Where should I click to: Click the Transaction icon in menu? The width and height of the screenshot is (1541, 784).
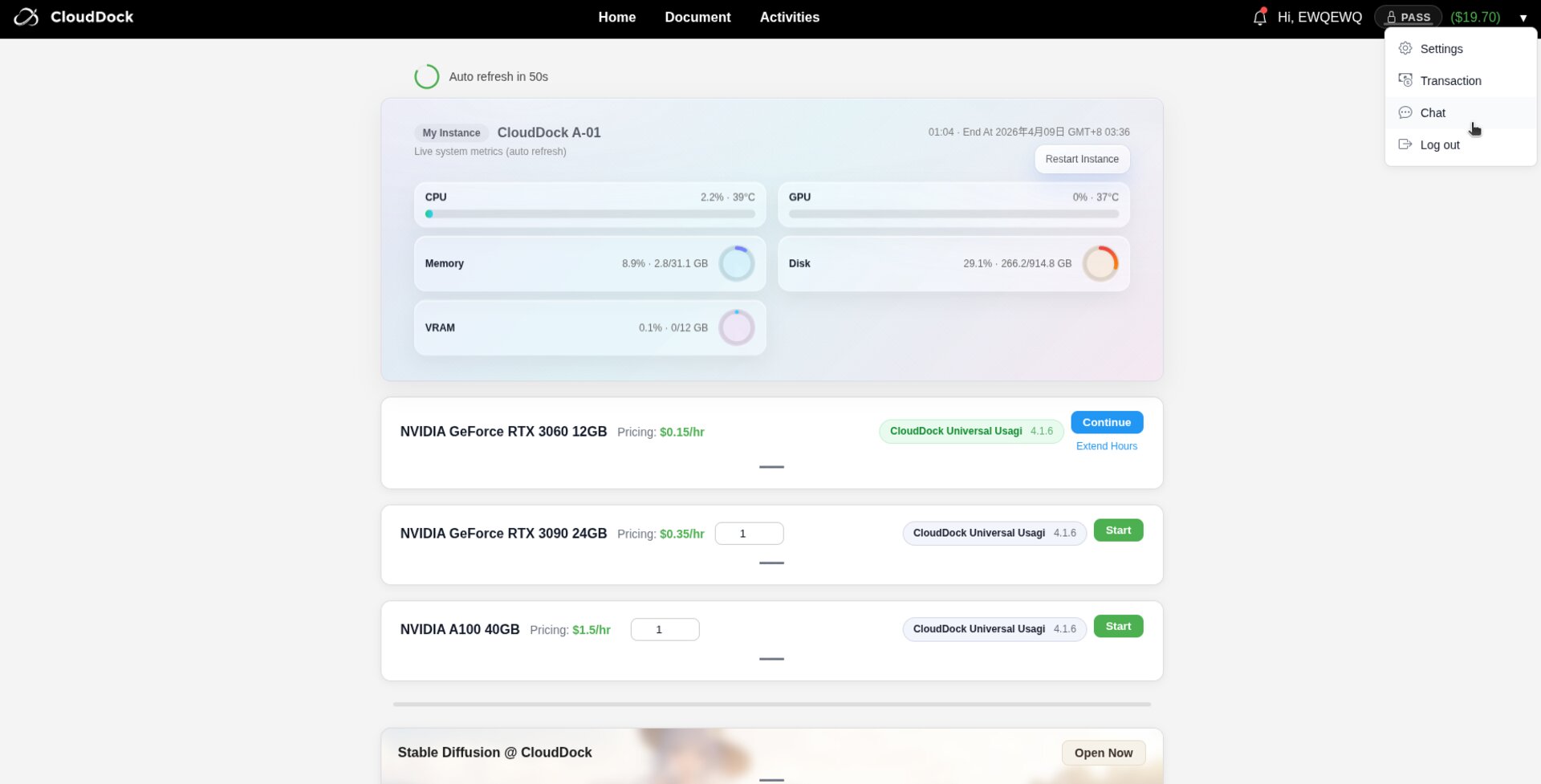[1405, 80]
